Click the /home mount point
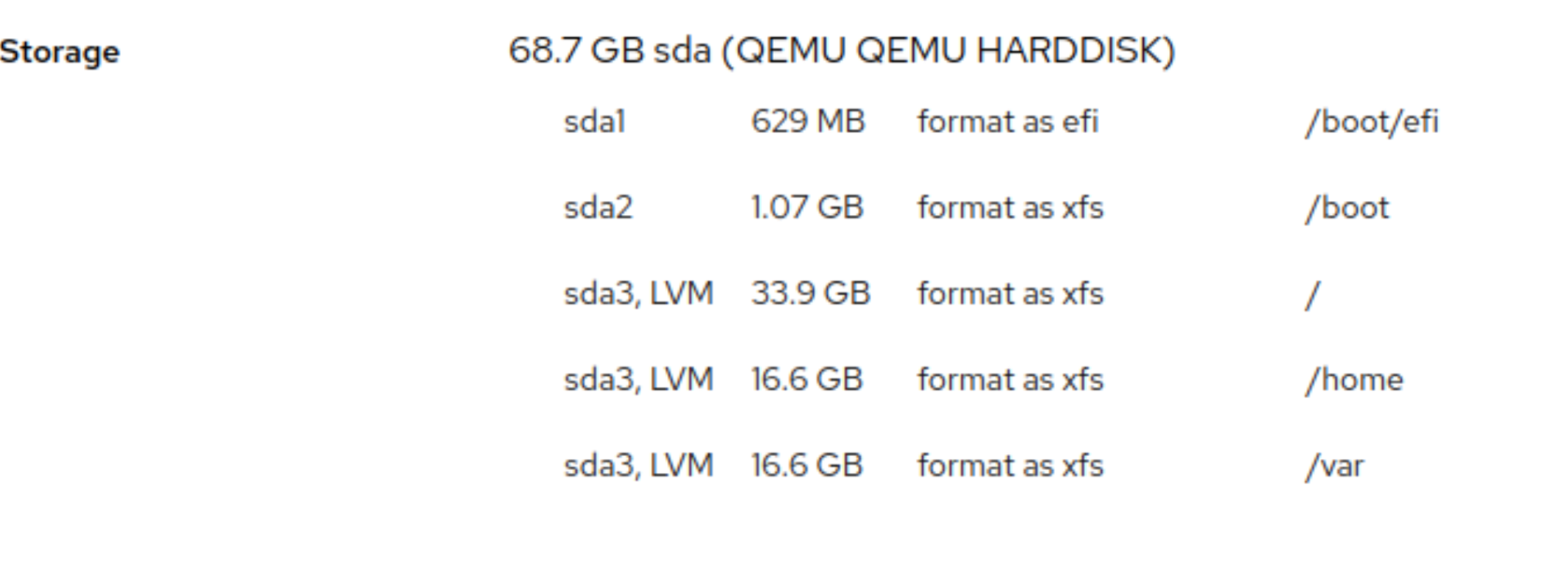This screenshot has width=1568, height=572. (1354, 379)
